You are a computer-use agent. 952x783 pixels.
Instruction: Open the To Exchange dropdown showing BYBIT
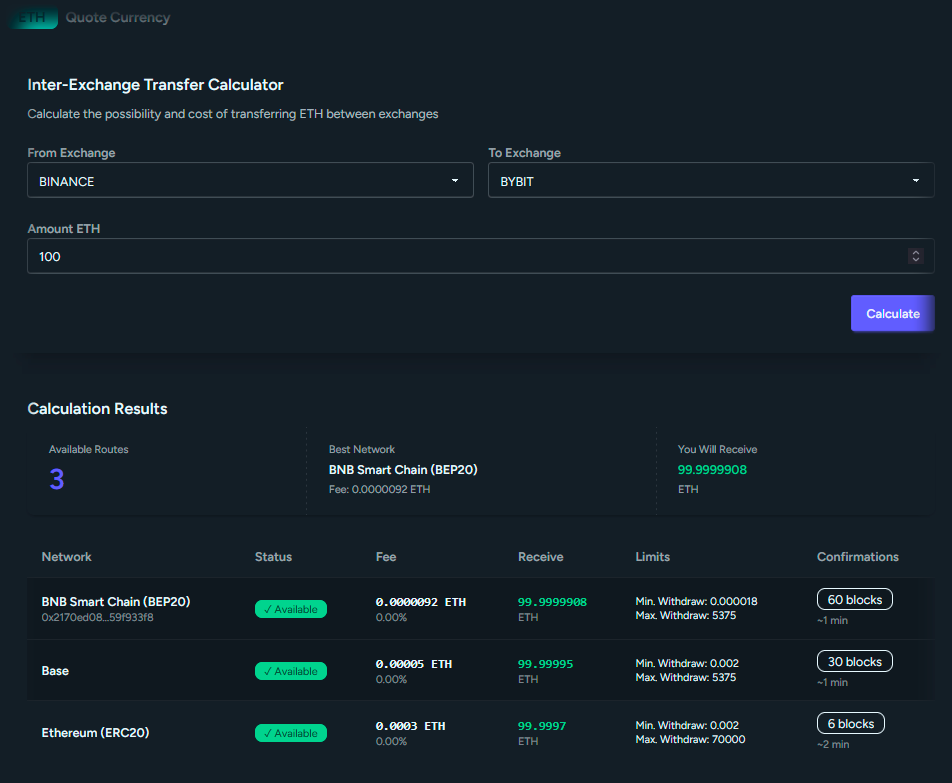click(710, 180)
